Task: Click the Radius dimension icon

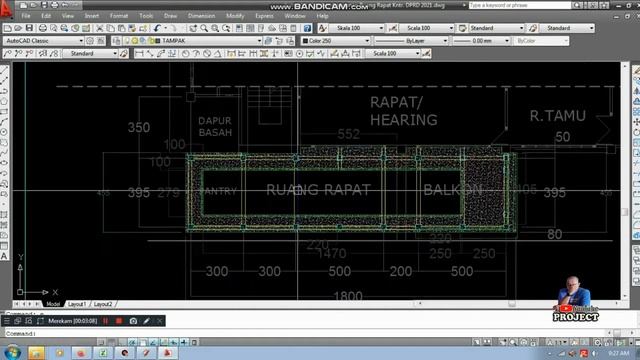Action: (x=185, y=53)
